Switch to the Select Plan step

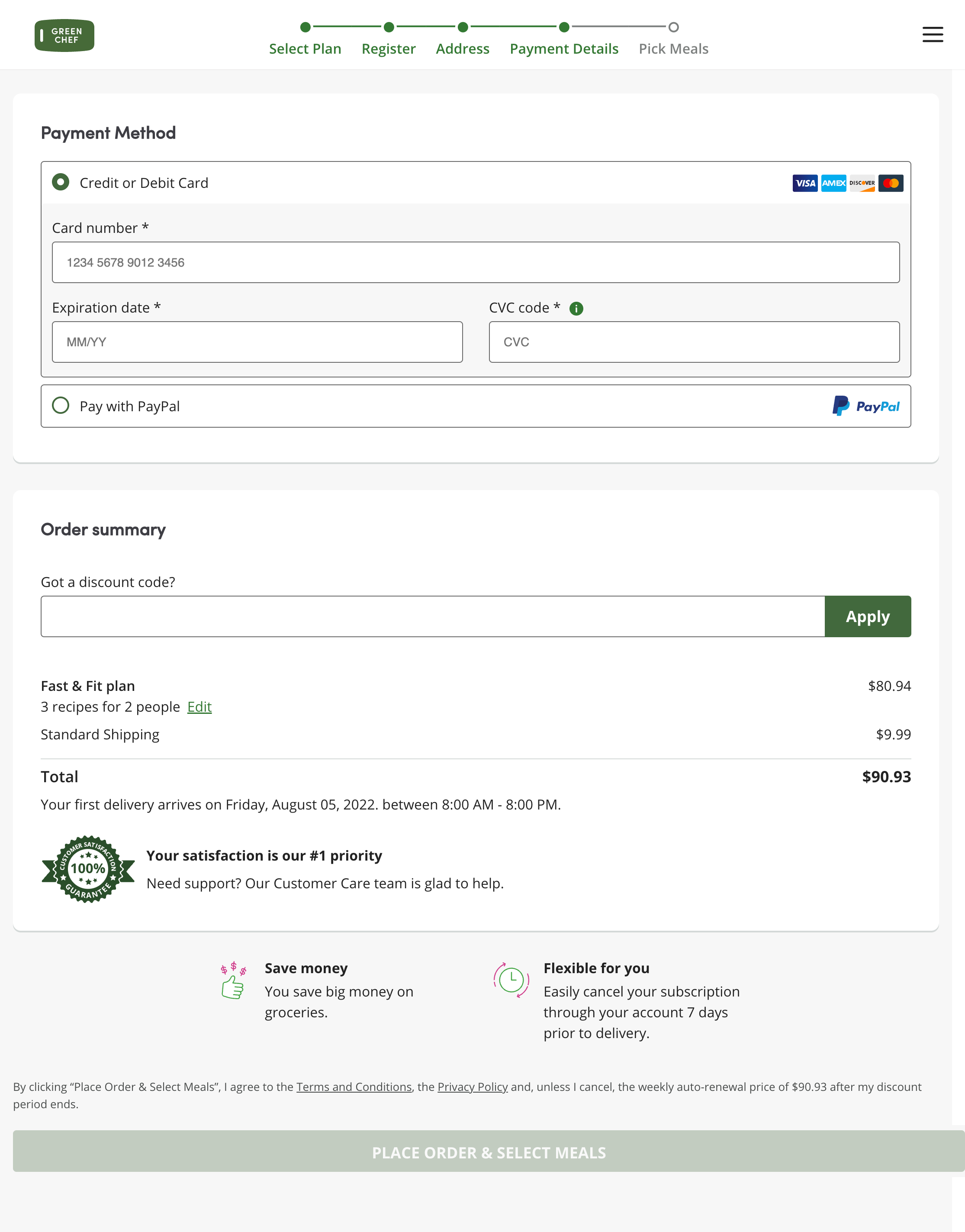pyautogui.click(x=305, y=48)
